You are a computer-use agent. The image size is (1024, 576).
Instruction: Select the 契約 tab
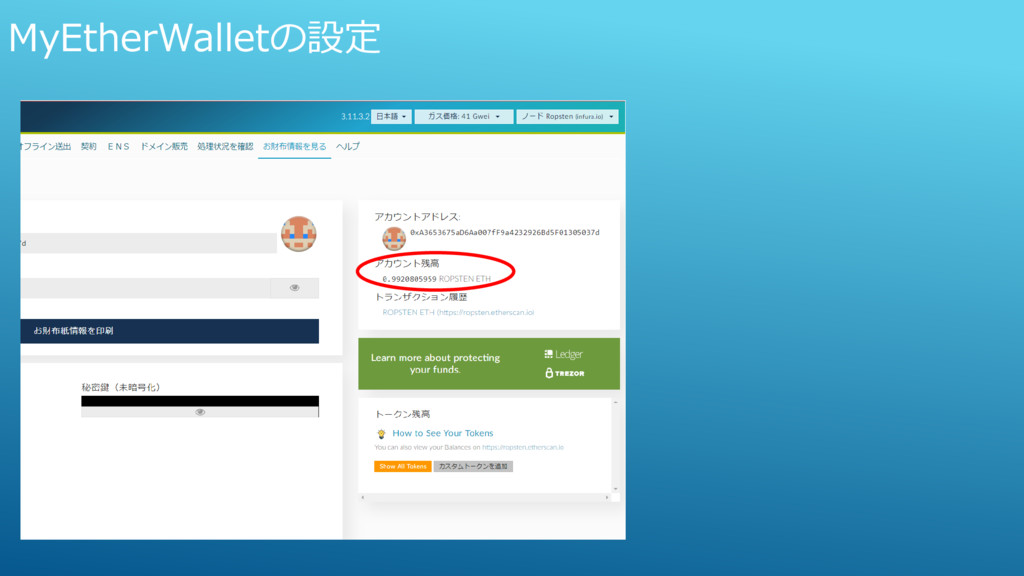89,146
